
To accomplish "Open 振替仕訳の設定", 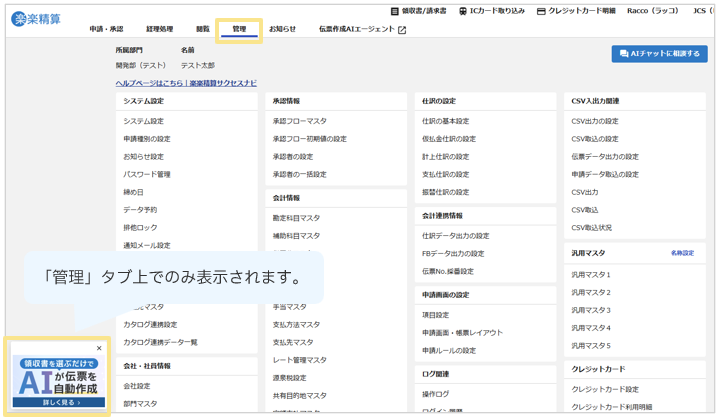I will click(x=445, y=192).
